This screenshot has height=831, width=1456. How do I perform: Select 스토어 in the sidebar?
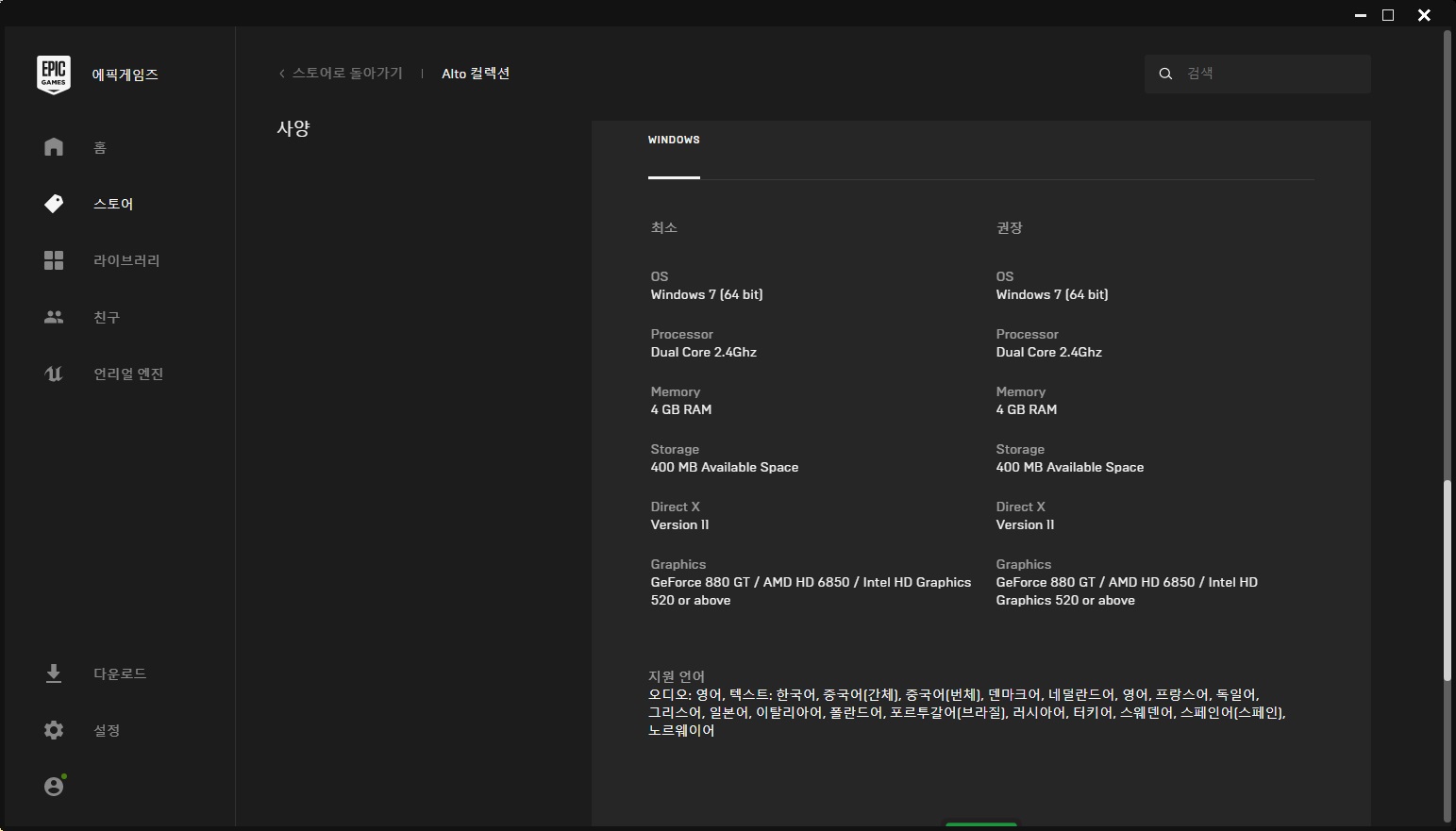pyautogui.click(x=113, y=204)
